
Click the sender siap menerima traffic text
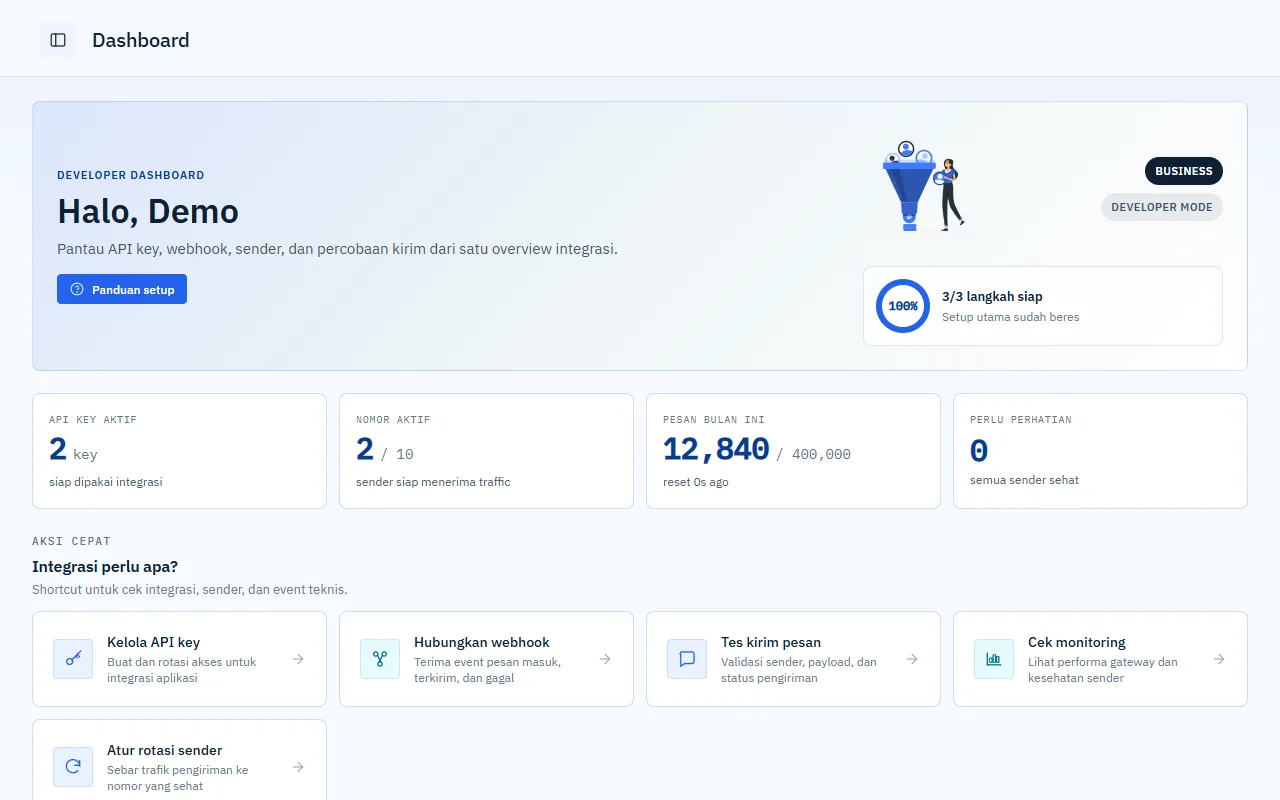(x=433, y=482)
